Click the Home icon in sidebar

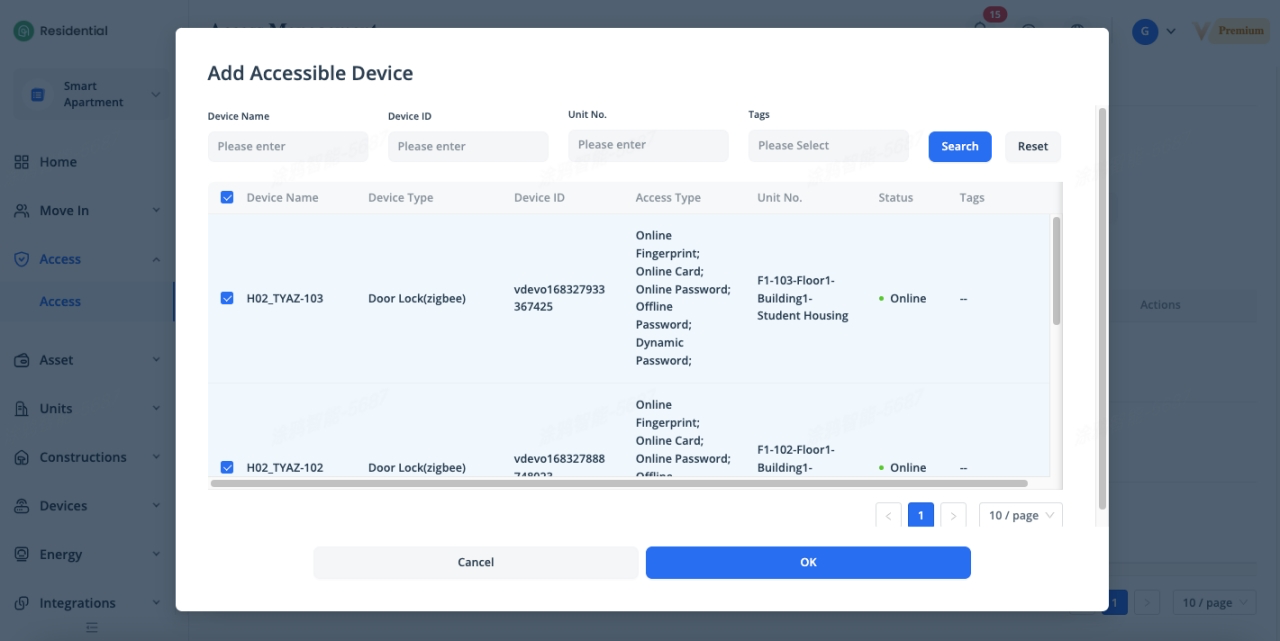point(21,162)
